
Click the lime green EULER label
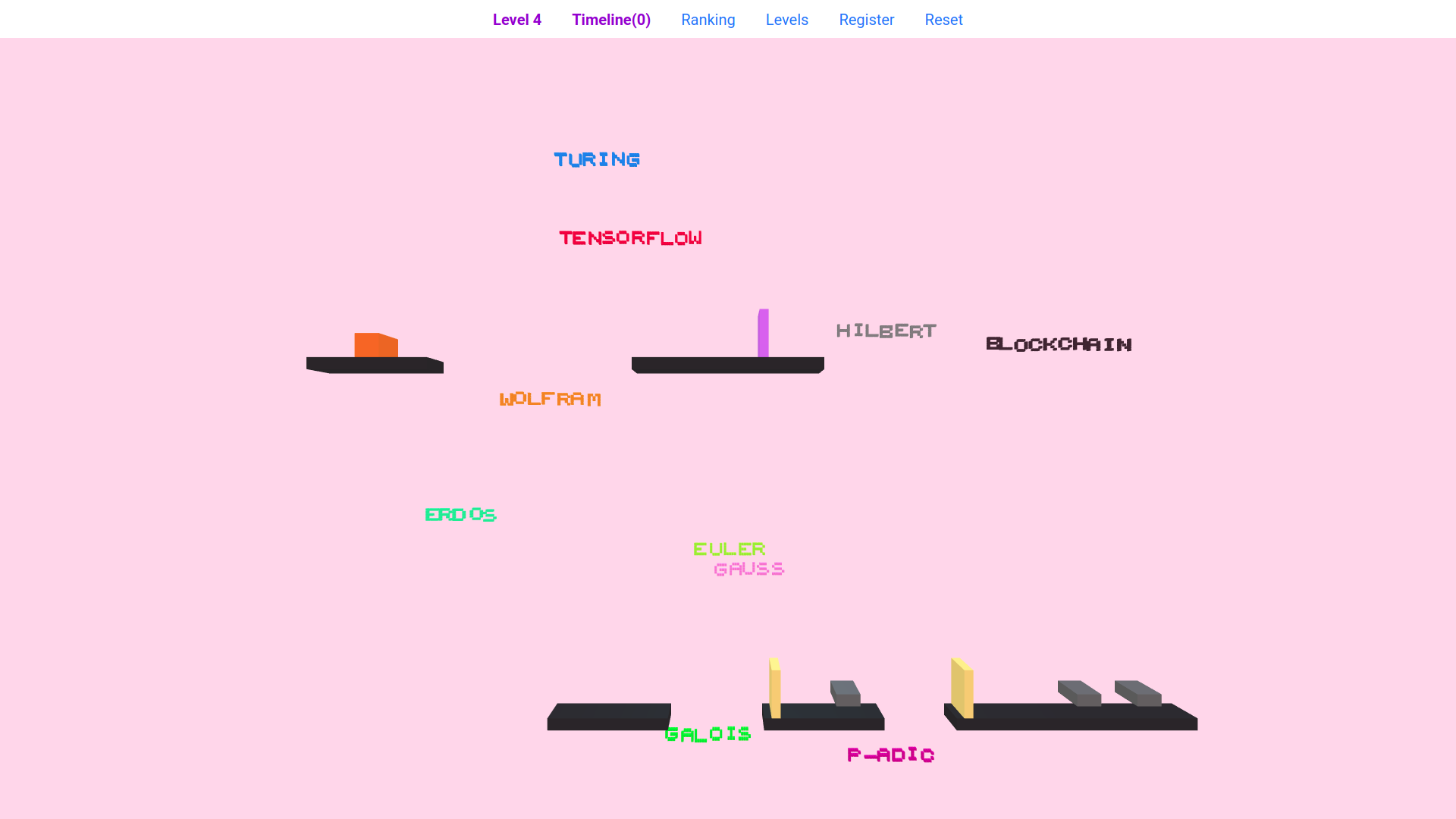pyautogui.click(x=729, y=549)
